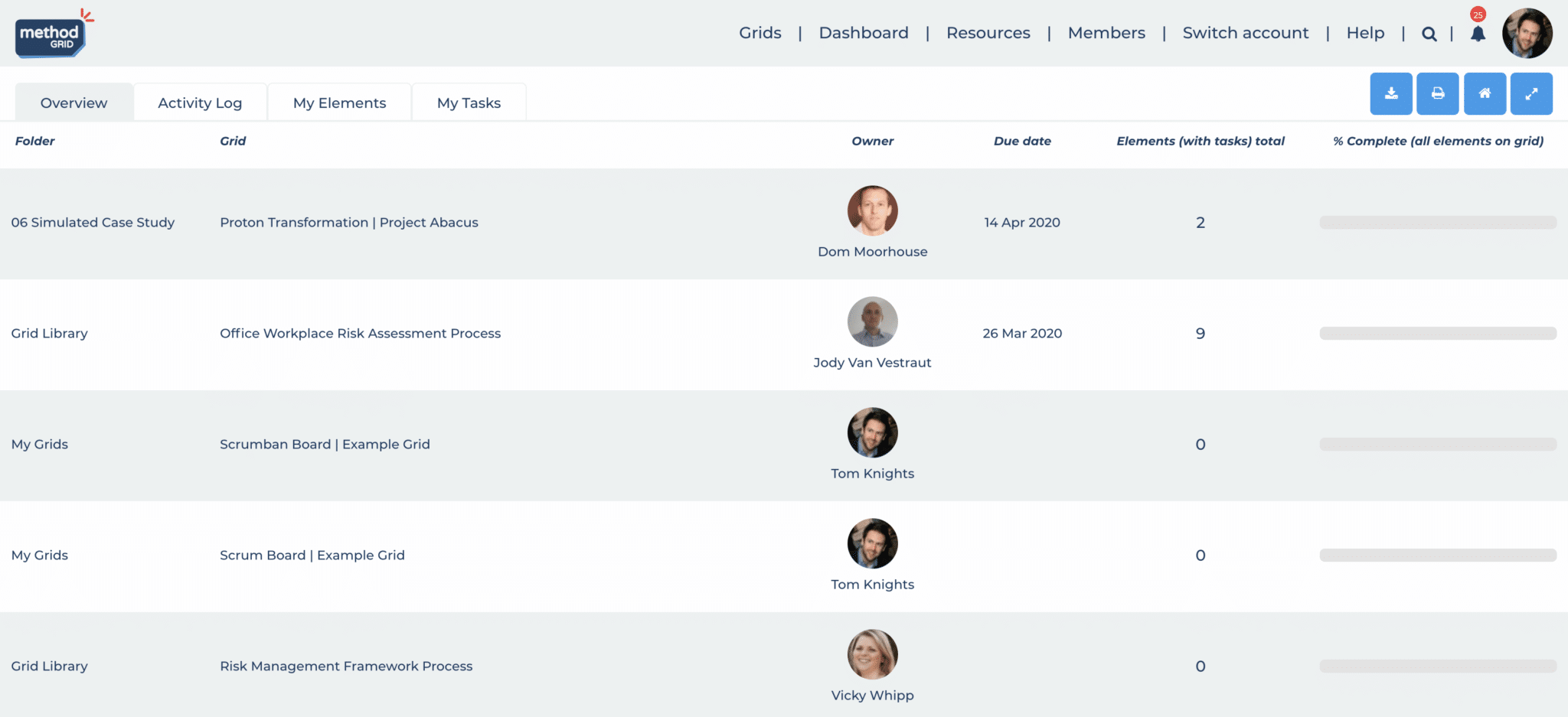1568x717 pixels.
Task: Click the 06 Simulated Case Study folder
Action: [93, 223]
